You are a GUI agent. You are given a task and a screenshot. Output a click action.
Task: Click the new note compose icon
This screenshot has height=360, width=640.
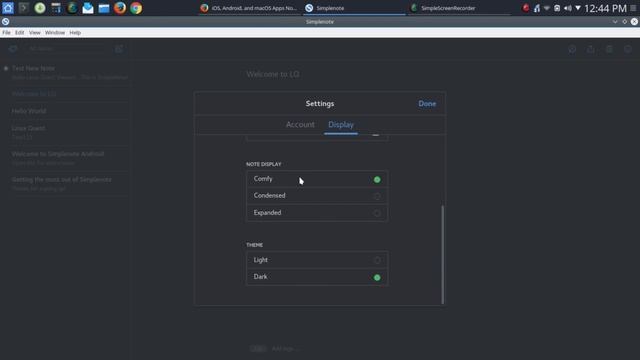coord(119,49)
